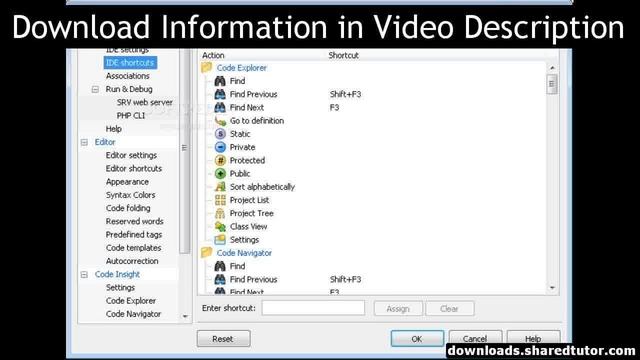Open Code Explorer page in the settings tree
The height and width of the screenshot is (360, 640).
pyautogui.click(x=131, y=301)
